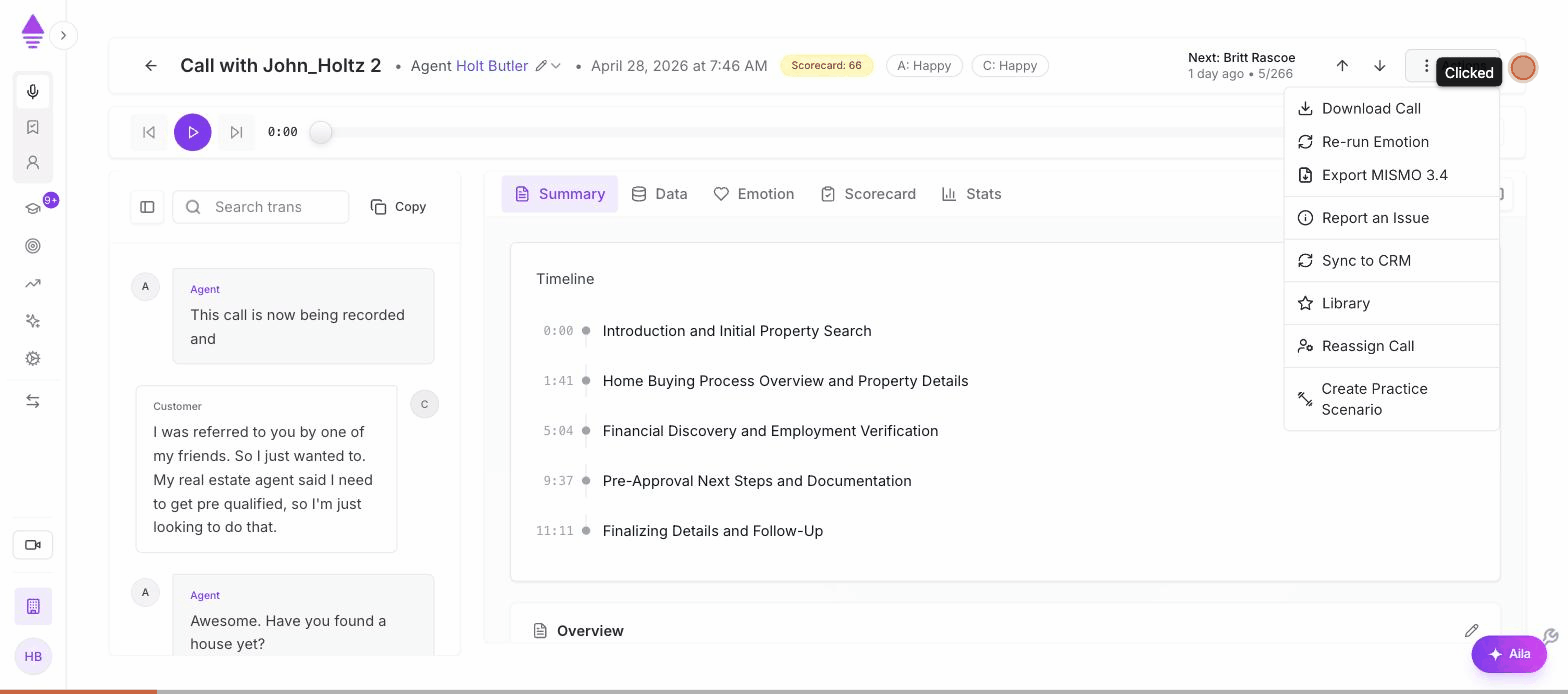This screenshot has width=1568, height=694.
Task: Click the target icon in sidebar
Action: click(x=33, y=246)
